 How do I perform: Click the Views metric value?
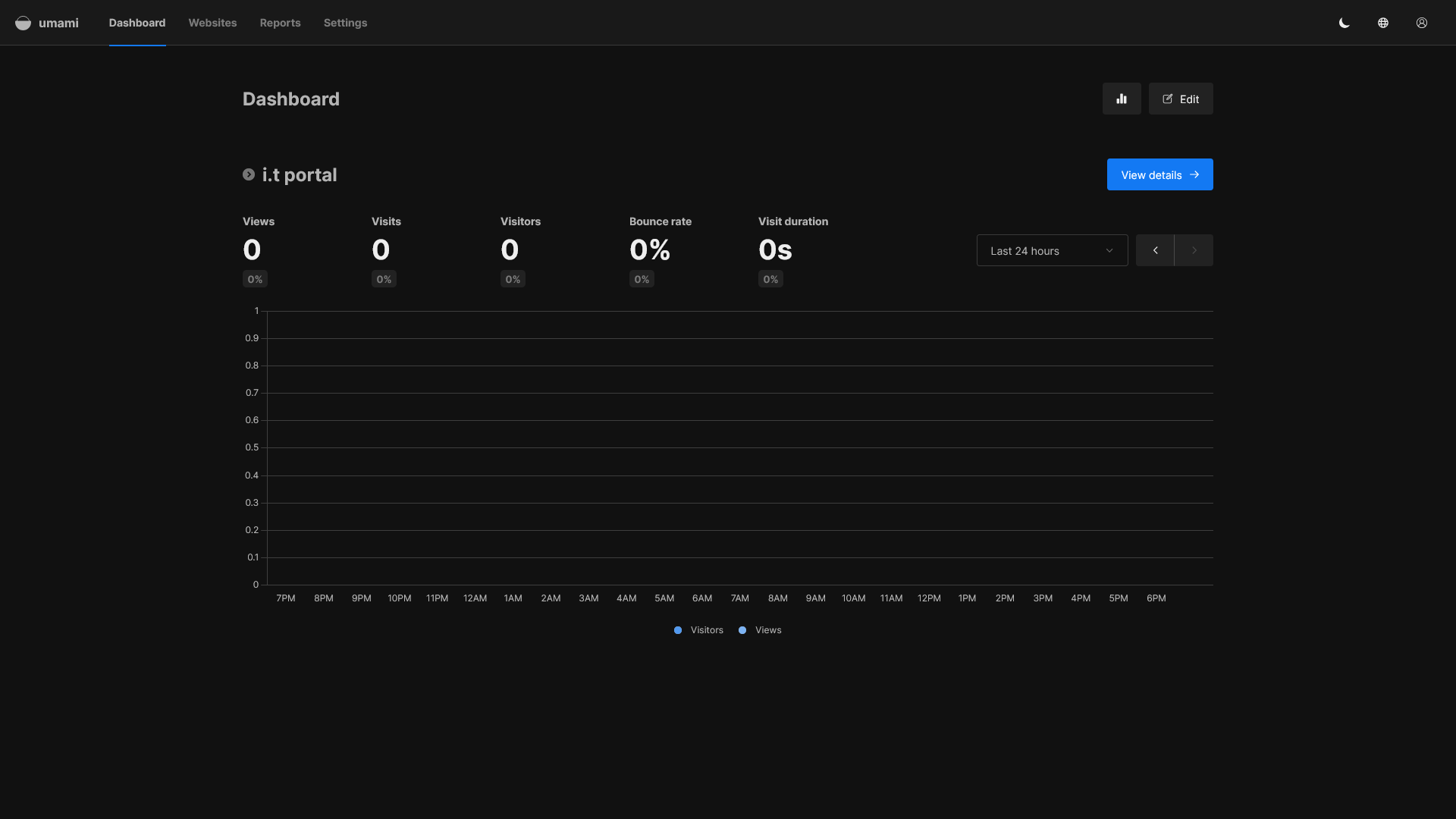click(x=252, y=249)
